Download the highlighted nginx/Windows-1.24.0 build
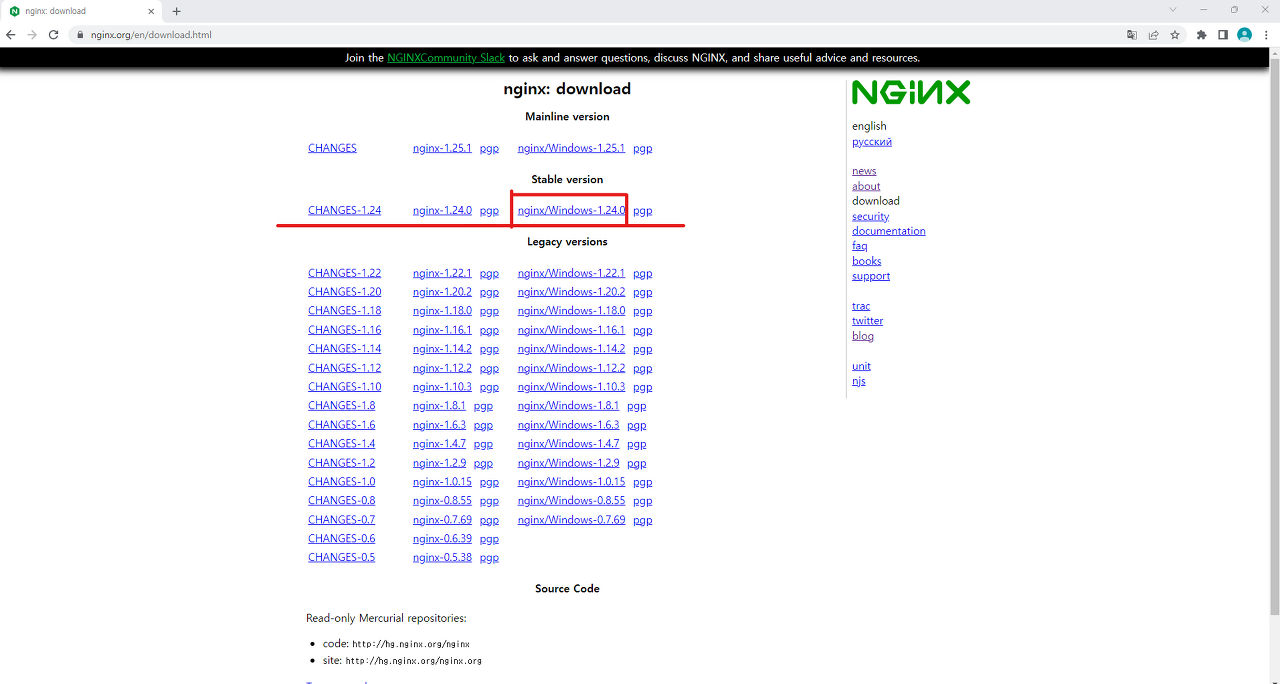The height and width of the screenshot is (684, 1280). coord(570,209)
